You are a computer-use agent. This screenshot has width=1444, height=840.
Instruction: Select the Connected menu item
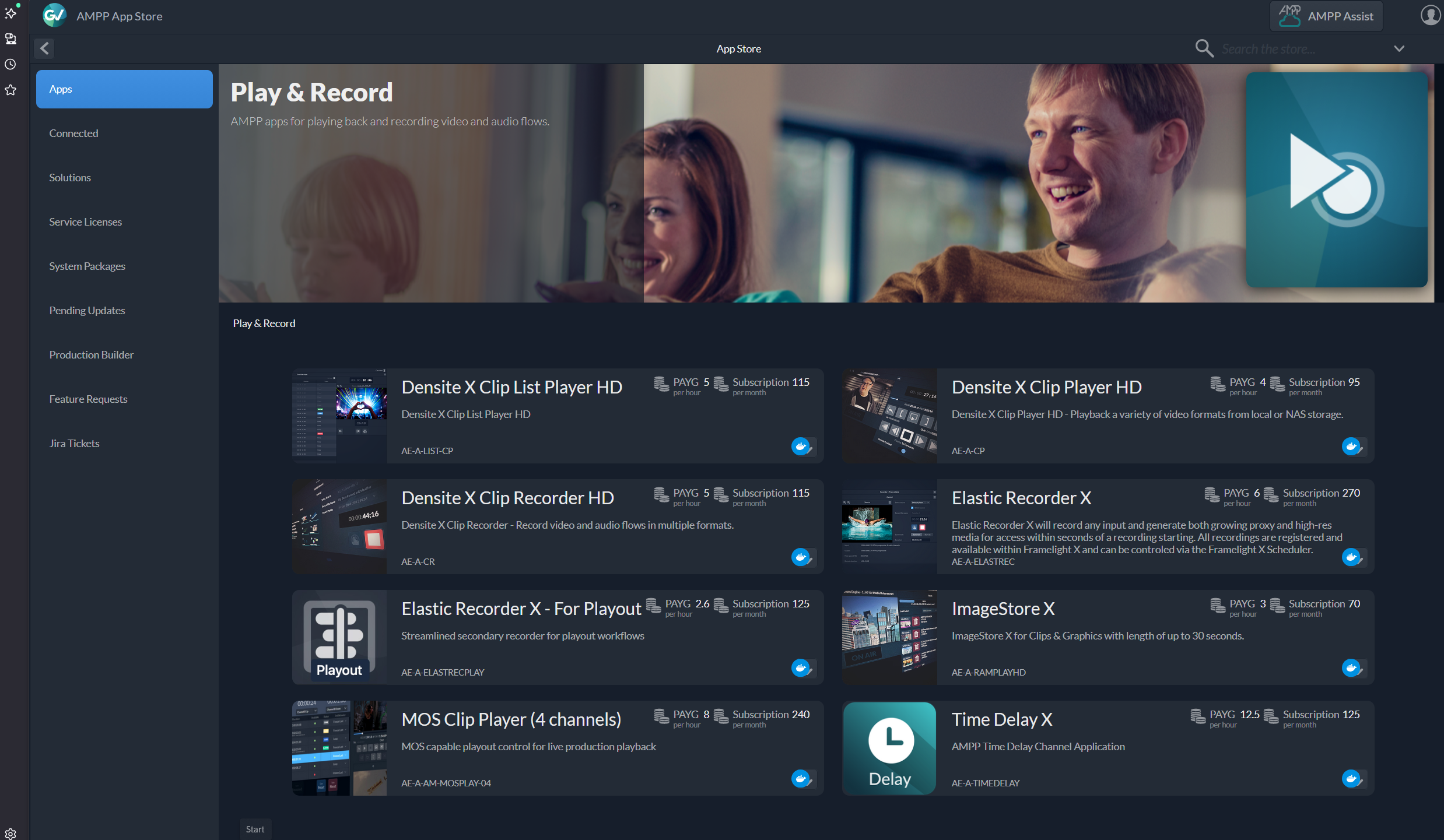click(x=73, y=133)
